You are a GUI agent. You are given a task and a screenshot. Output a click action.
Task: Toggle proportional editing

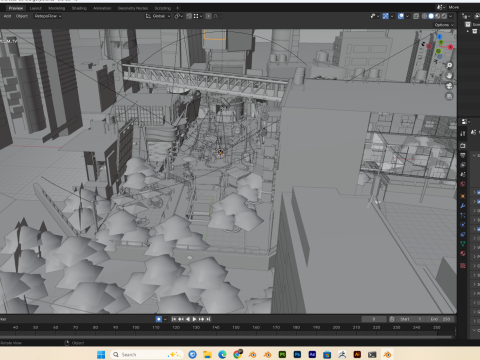[208, 16]
